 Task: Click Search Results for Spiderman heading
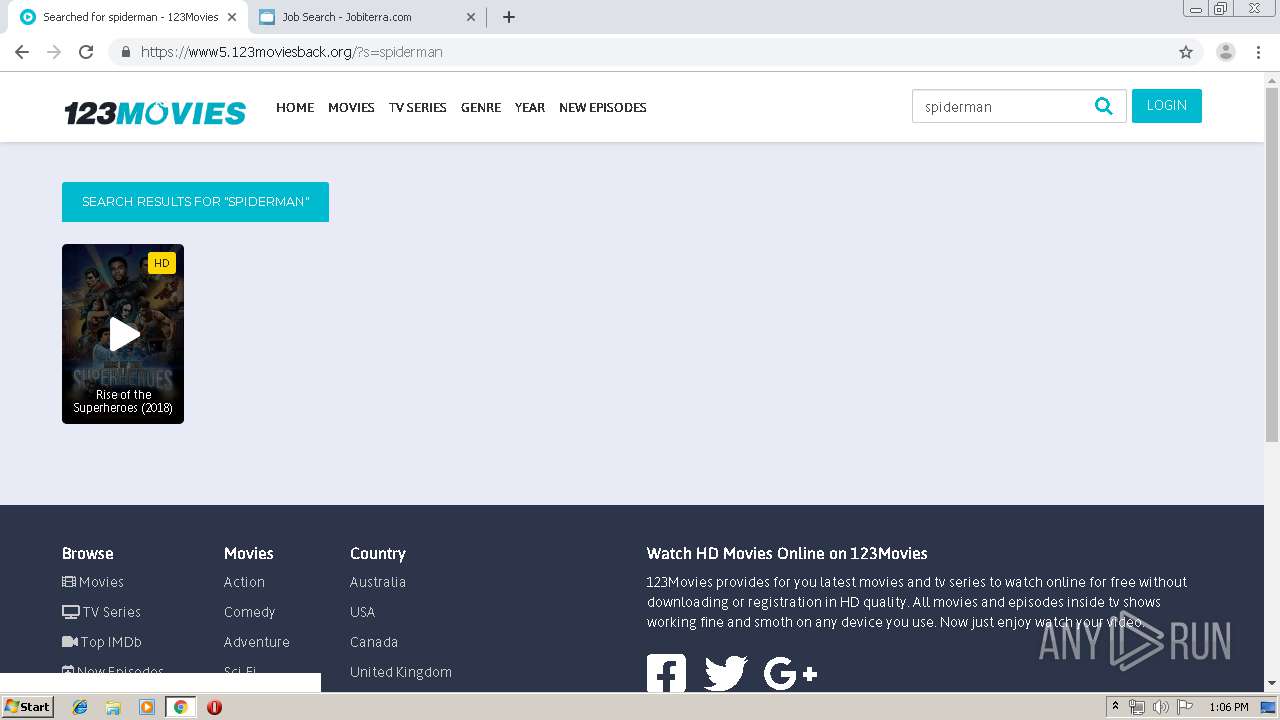(195, 202)
